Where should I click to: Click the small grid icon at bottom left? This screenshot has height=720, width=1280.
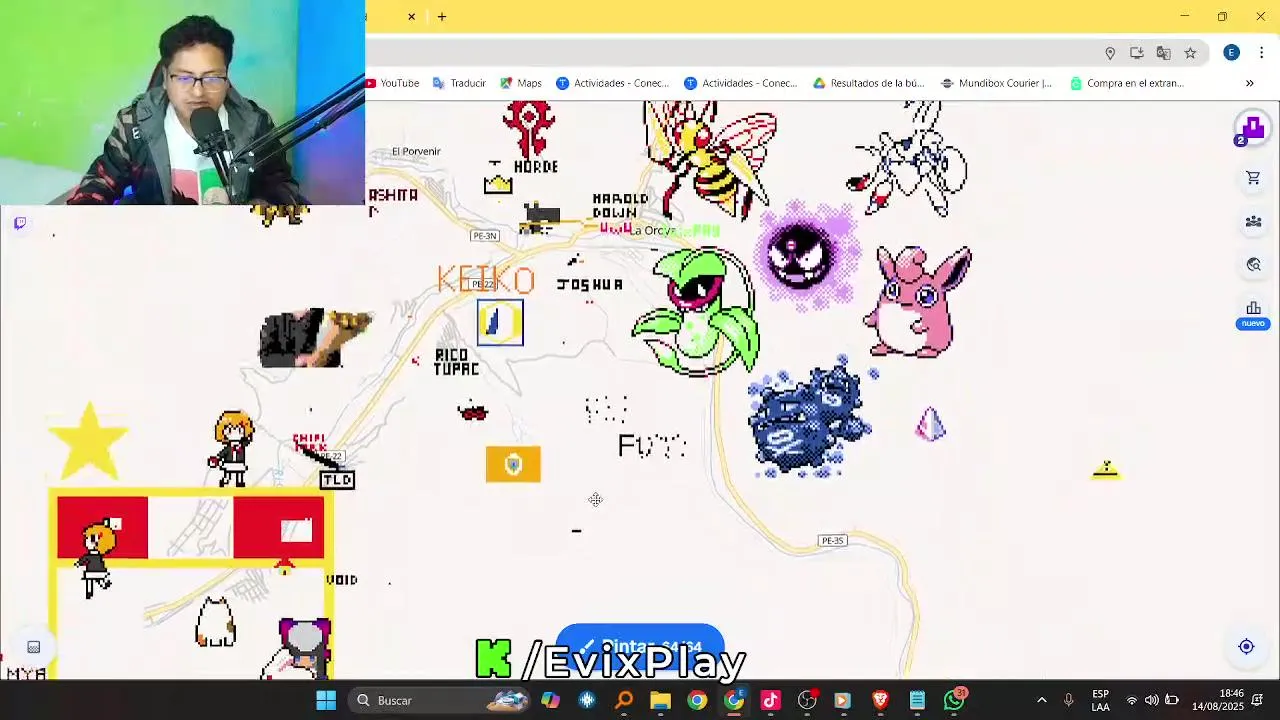33,647
